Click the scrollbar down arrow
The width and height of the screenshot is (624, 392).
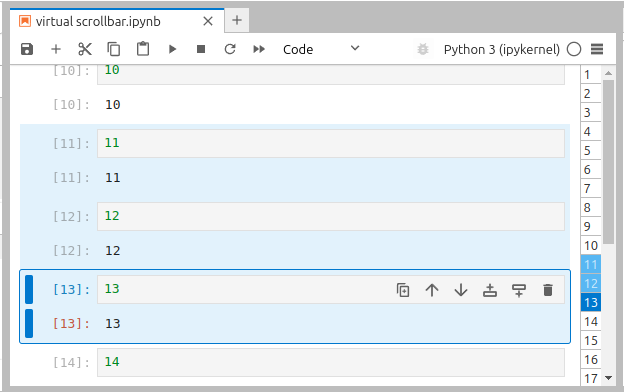point(608,378)
